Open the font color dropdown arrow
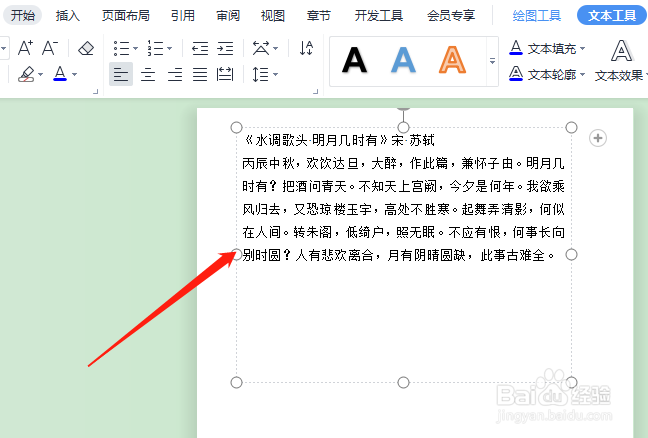 tap(74, 74)
